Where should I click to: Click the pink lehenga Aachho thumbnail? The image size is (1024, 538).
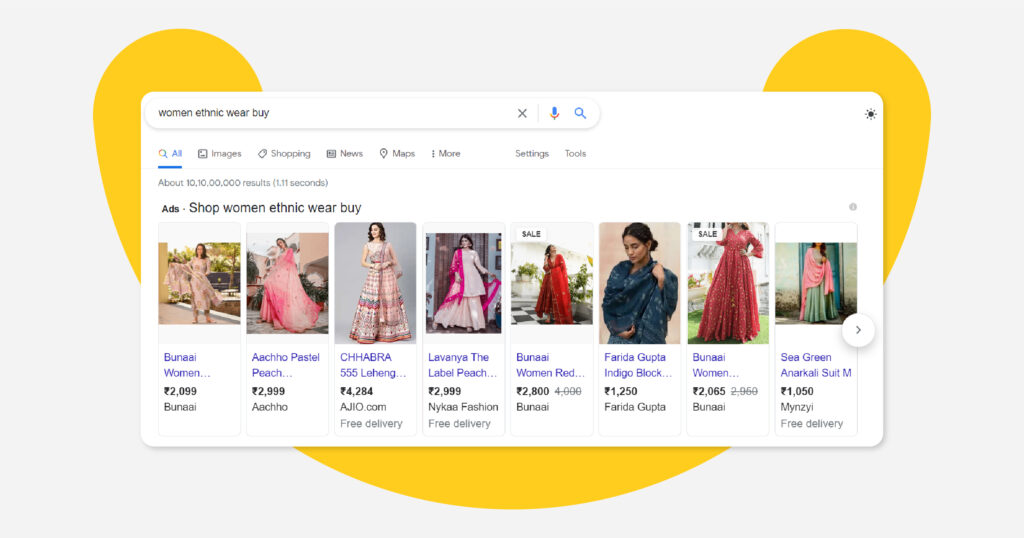pos(287,283)
